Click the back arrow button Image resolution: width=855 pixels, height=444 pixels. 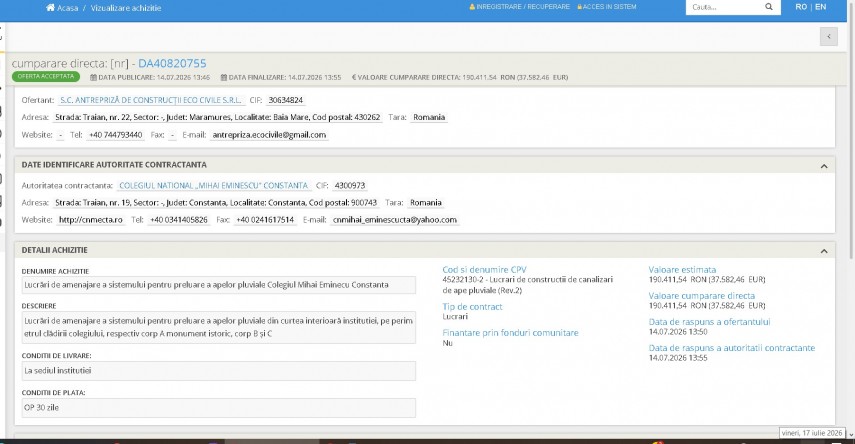click(x=829, y=37)
